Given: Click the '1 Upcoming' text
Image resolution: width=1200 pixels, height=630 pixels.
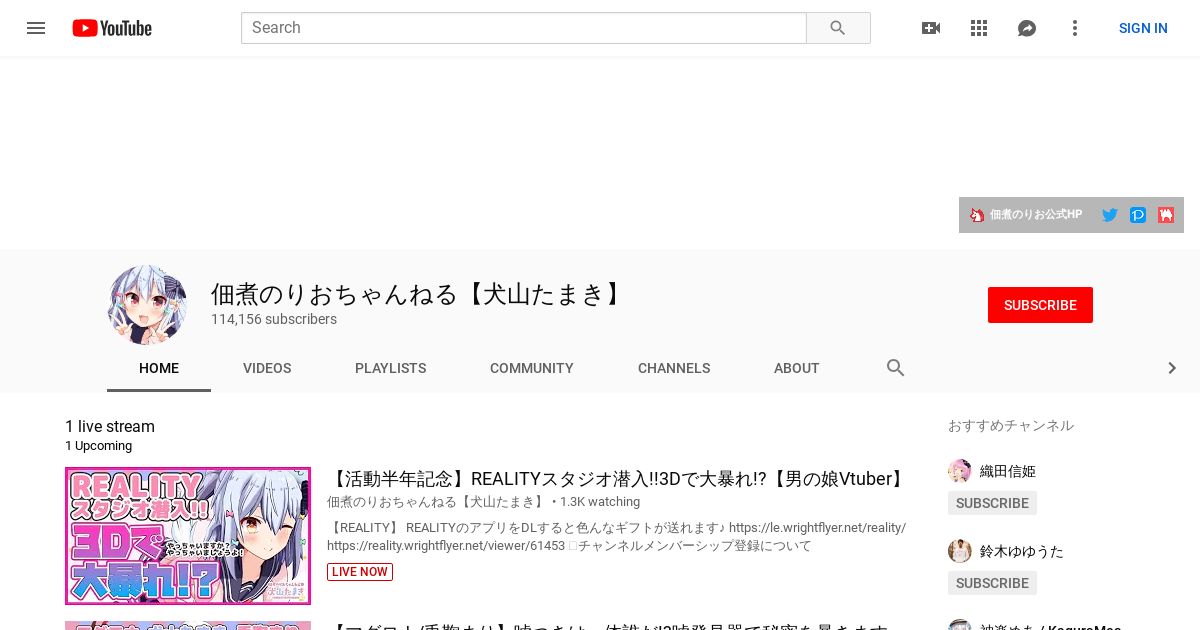Looking at the screenshot, I should (x=98, y=446).
